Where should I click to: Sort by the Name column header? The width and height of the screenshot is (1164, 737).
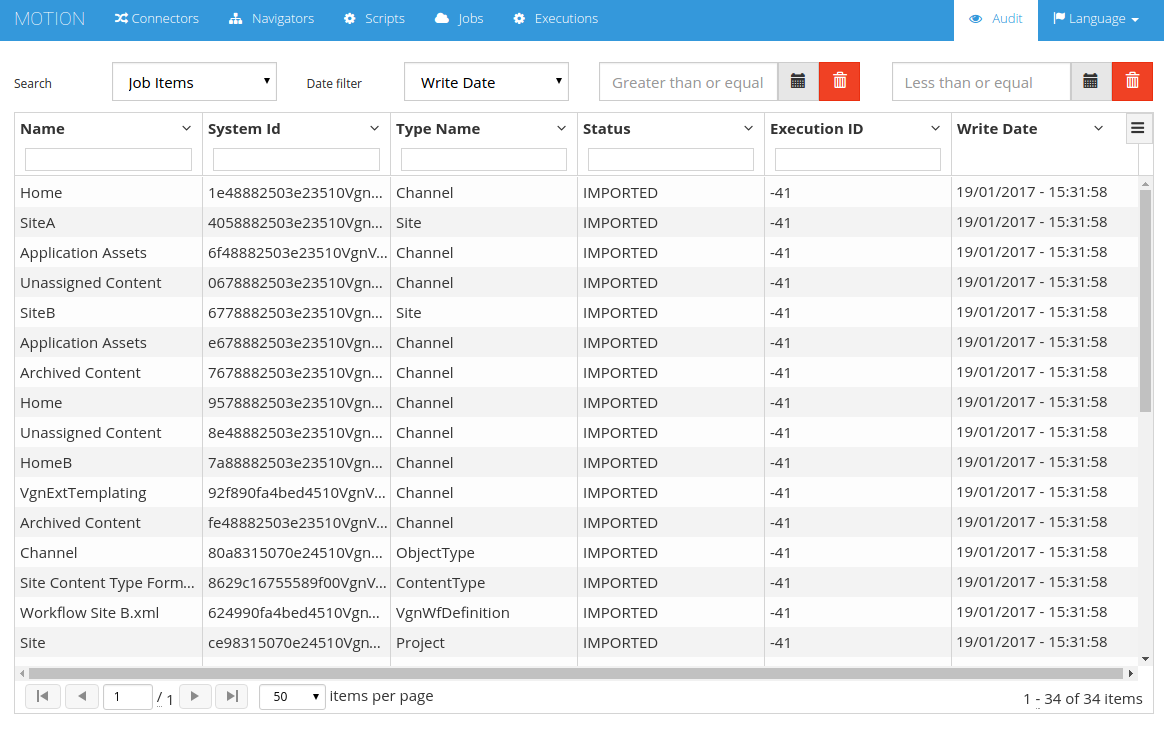pos(42,129)
